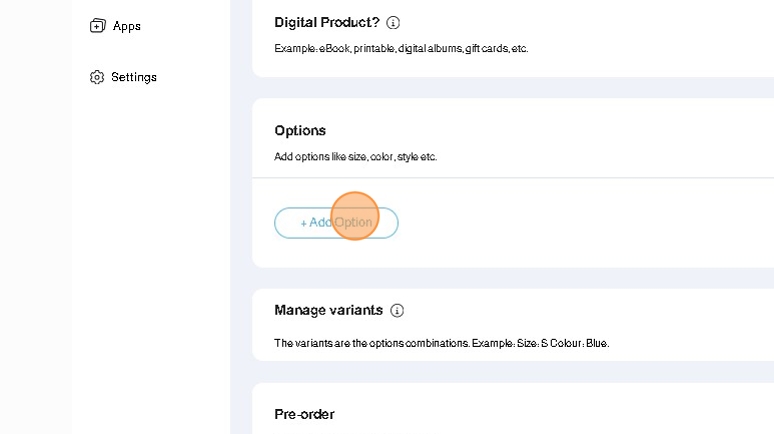Click the plus sign in Add Option
The height and width of the screenshot is (434, 774).
pos(304,223)
